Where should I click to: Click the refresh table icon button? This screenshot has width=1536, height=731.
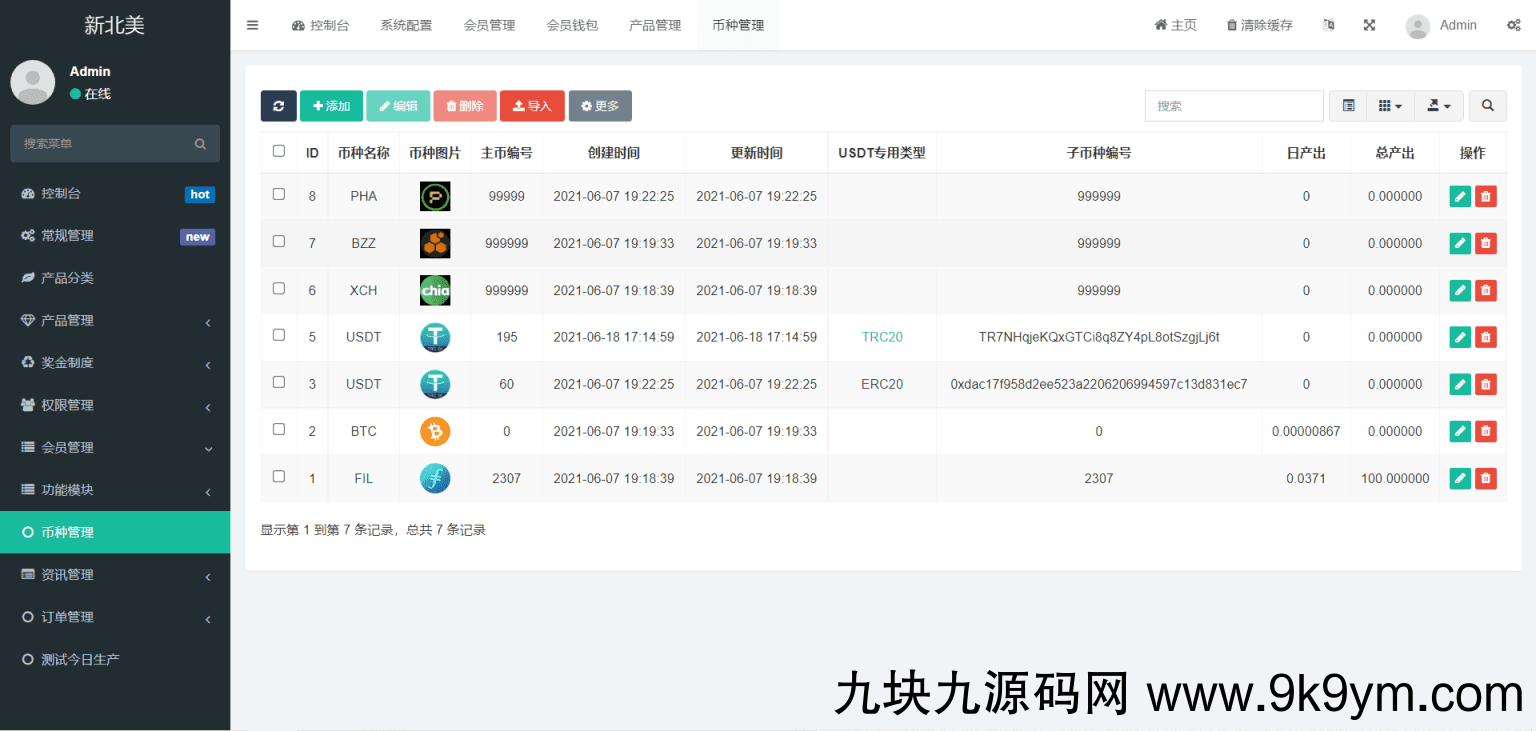point(278,106)
